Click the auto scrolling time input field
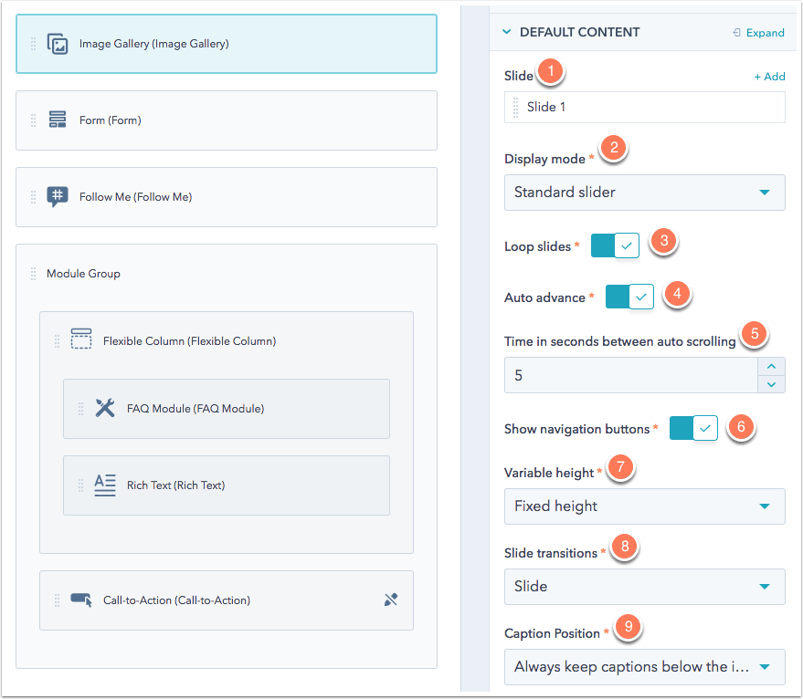The image size is (803, 699). tap(631, 375)
